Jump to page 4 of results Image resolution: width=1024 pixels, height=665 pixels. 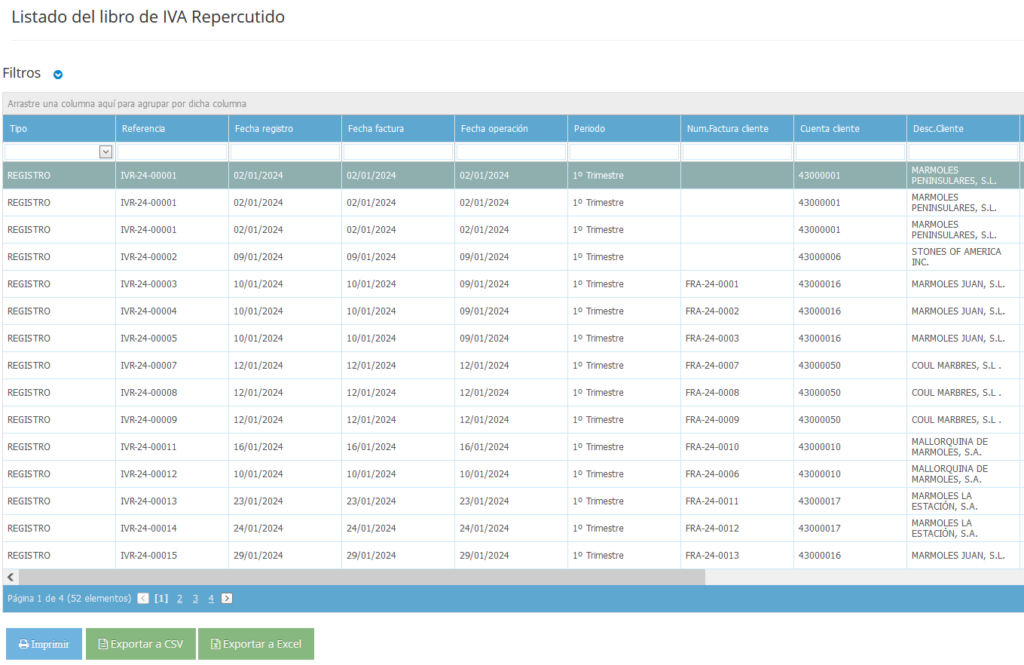(211, 598)
